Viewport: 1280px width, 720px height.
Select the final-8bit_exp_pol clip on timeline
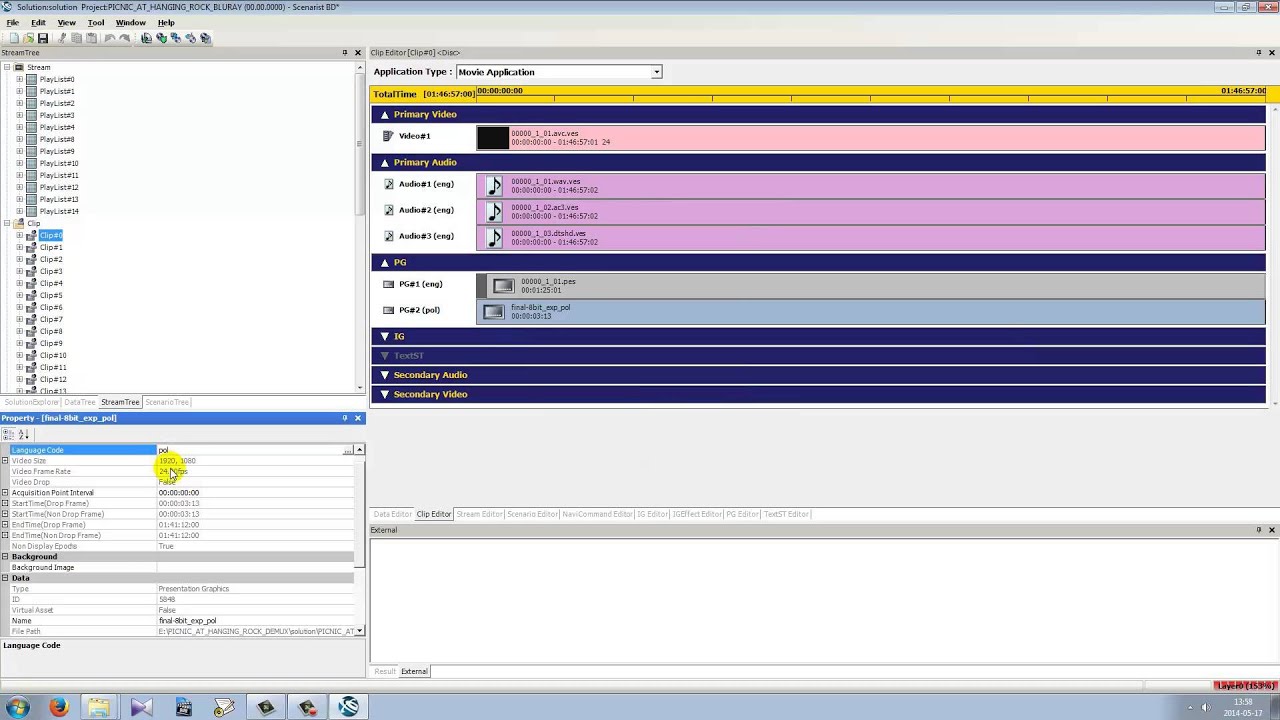point(871,312)
